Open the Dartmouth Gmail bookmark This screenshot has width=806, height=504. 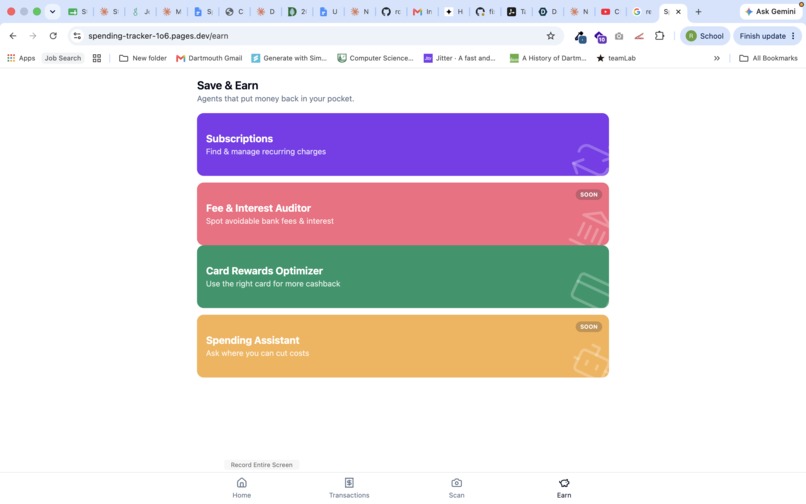209,58
